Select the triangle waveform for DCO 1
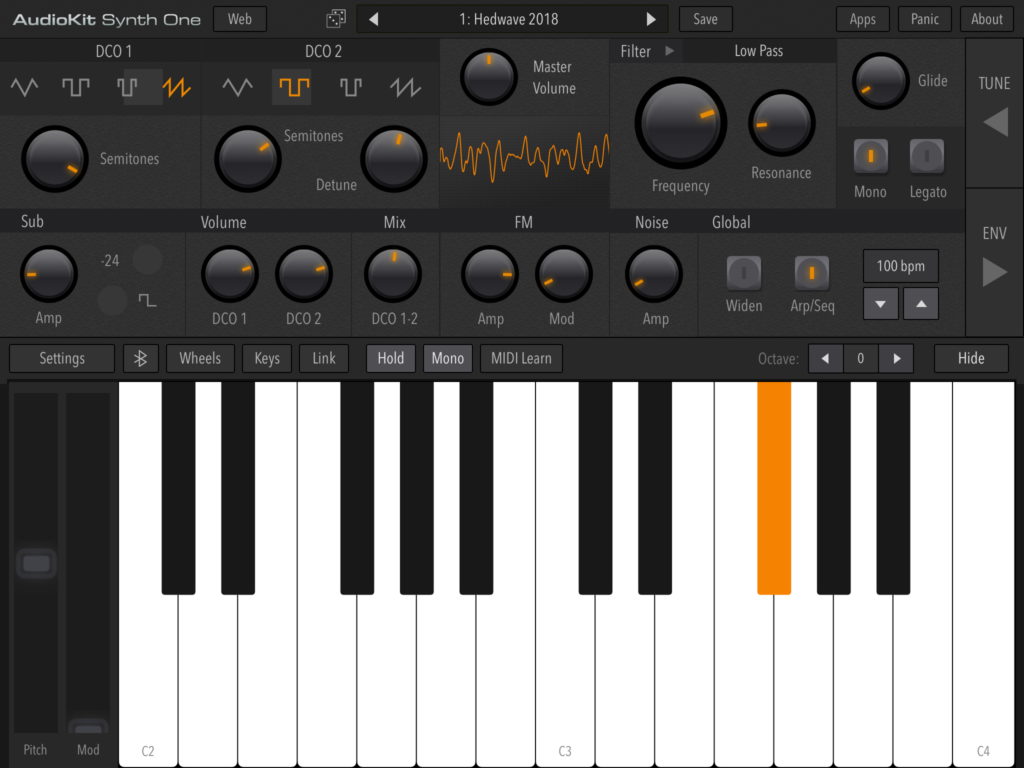 click(25, 87)
